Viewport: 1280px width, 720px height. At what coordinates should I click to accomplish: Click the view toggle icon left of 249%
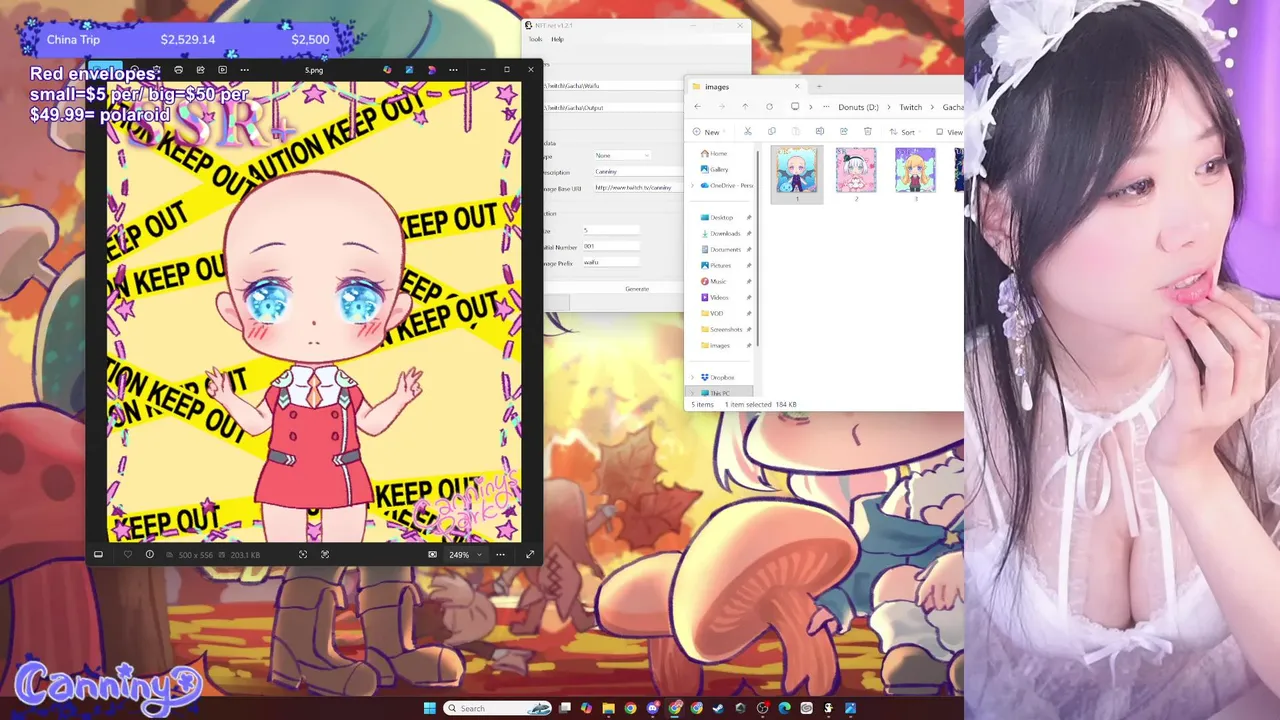pyautogui.click(x=432, y=554)
